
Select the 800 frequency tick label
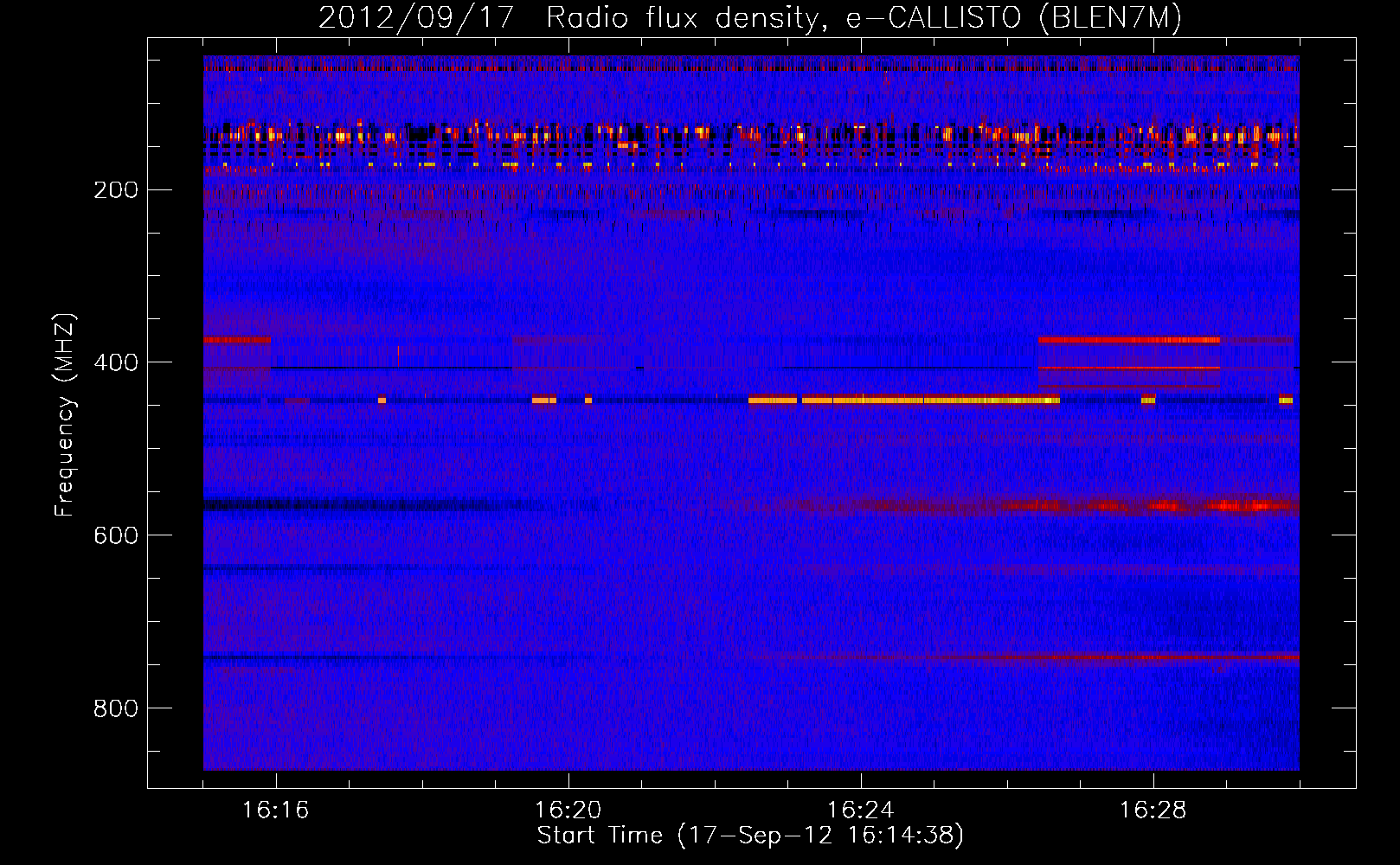(115, 708)
